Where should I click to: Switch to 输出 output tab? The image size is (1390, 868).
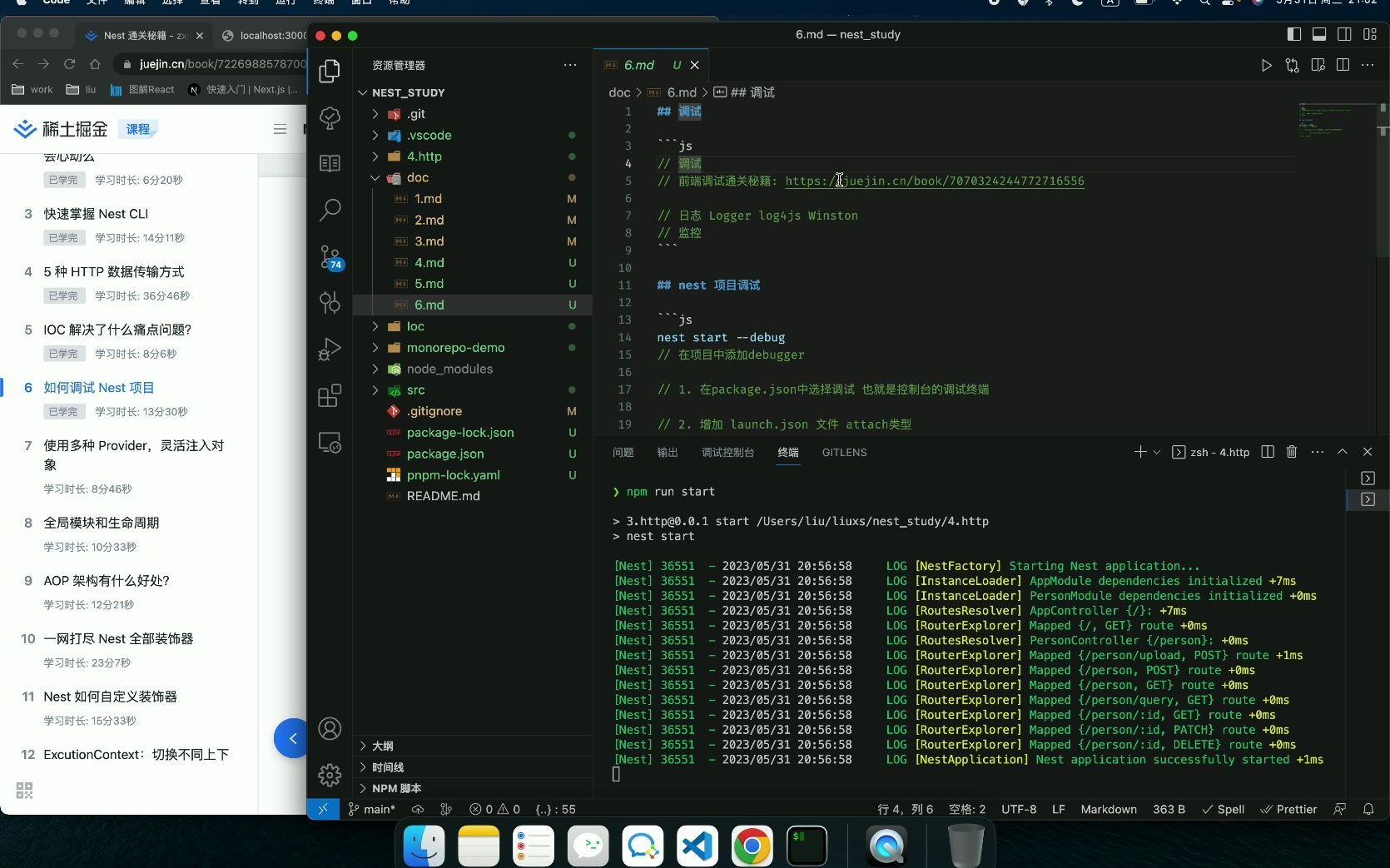[x=668, y=452]
